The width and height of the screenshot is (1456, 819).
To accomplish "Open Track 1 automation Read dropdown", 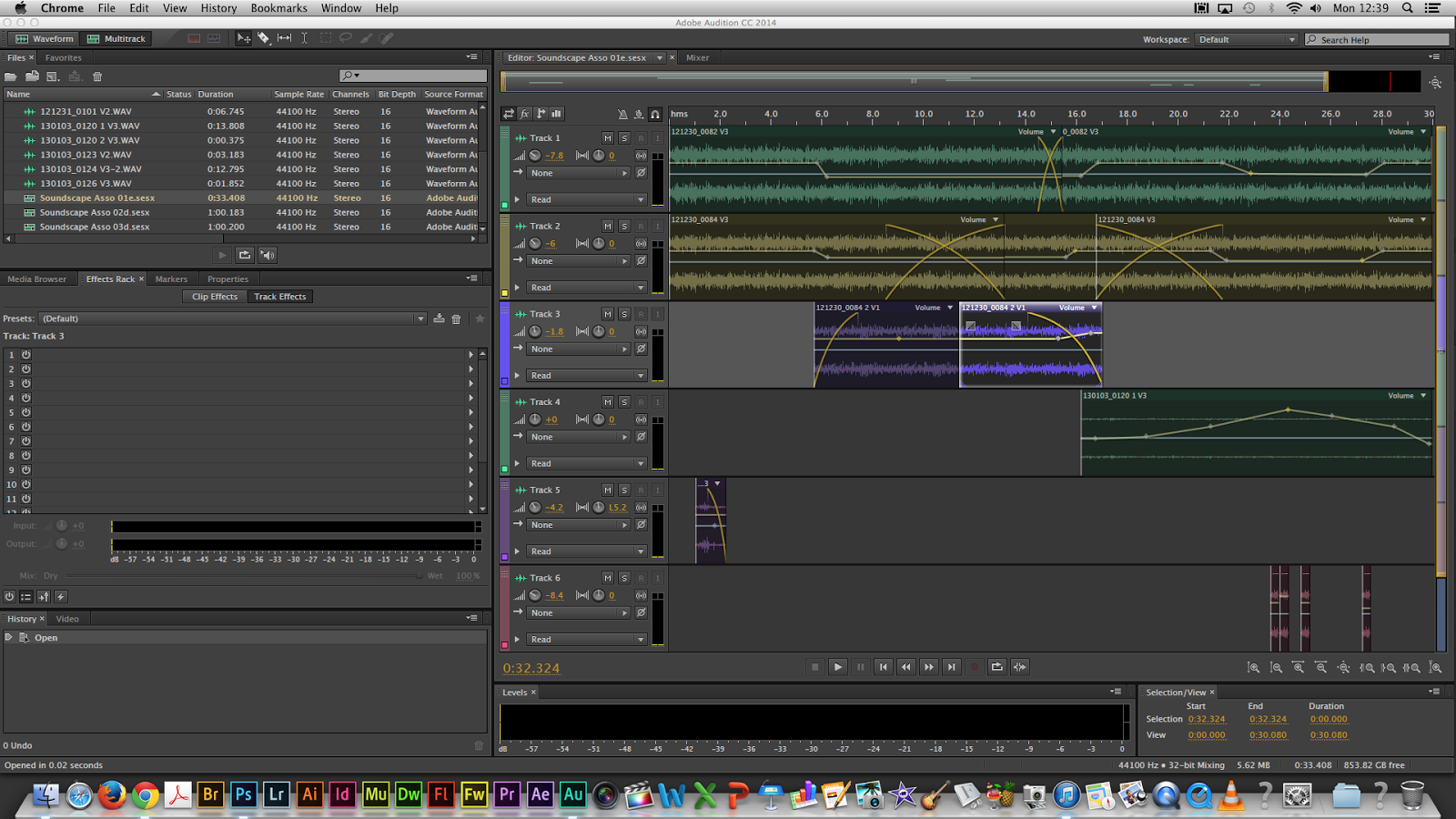I will 587,199.
